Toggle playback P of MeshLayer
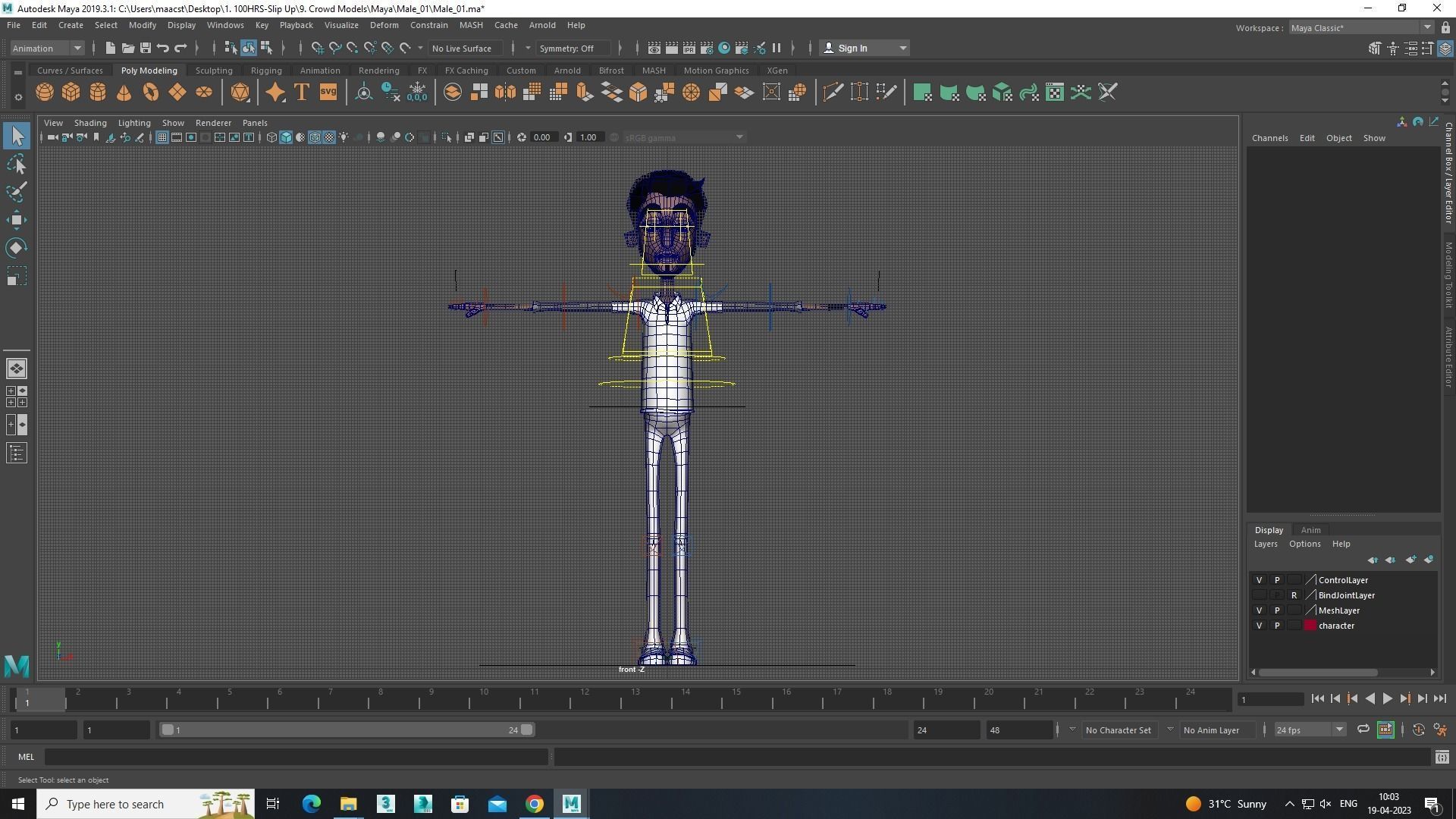 coord(1277,610)
